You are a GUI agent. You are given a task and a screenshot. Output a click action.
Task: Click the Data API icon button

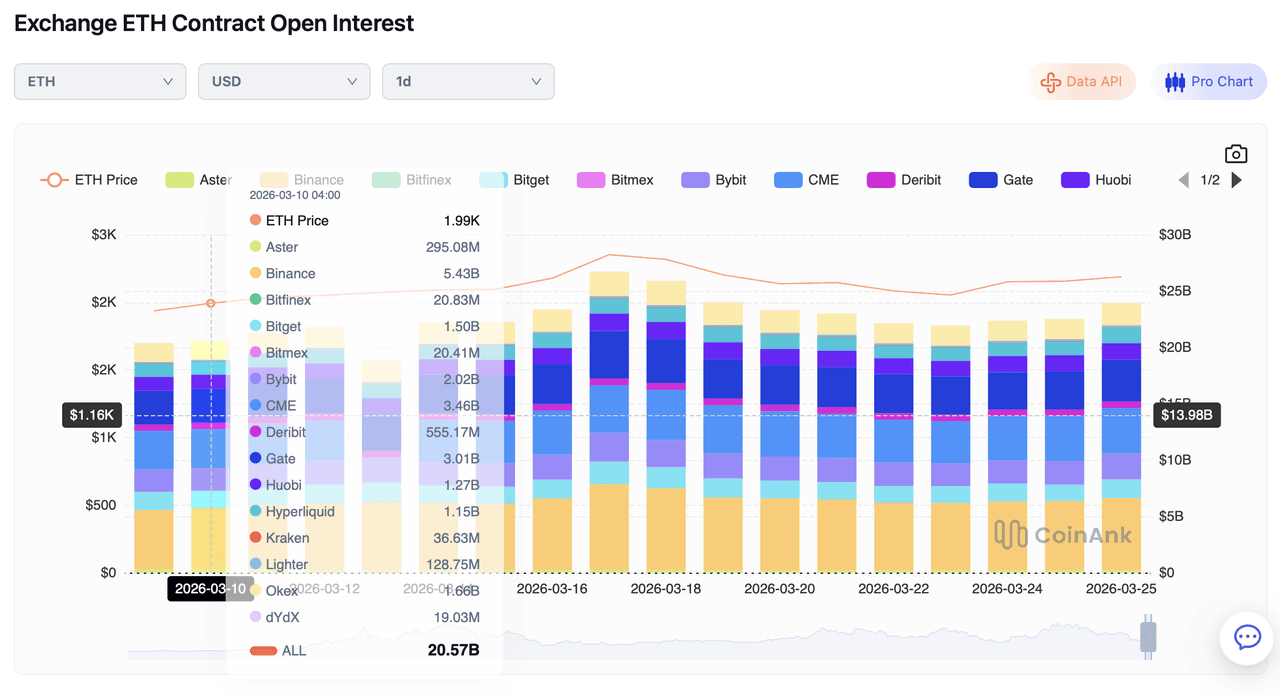tap(1082, 82)
